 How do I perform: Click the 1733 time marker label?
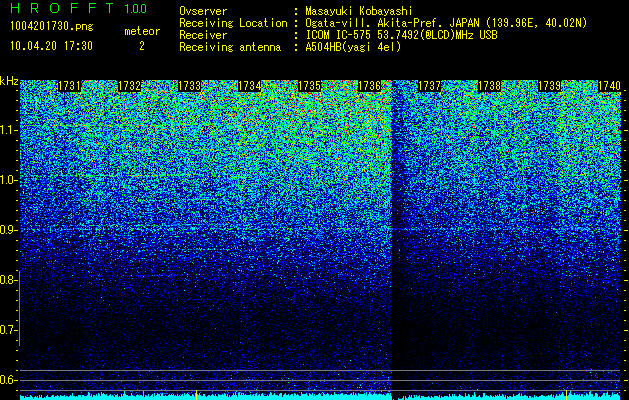pos(189,86)
